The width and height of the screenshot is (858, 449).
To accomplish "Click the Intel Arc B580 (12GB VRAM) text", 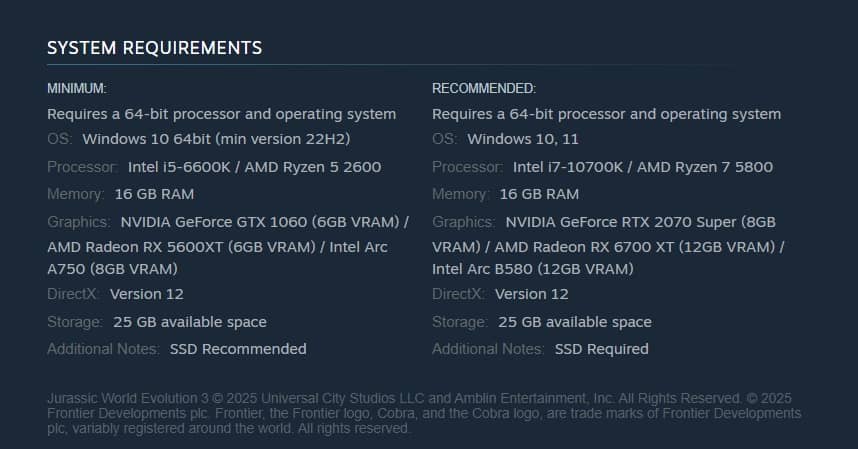I will pyautogui.click(x=533, y=269).
